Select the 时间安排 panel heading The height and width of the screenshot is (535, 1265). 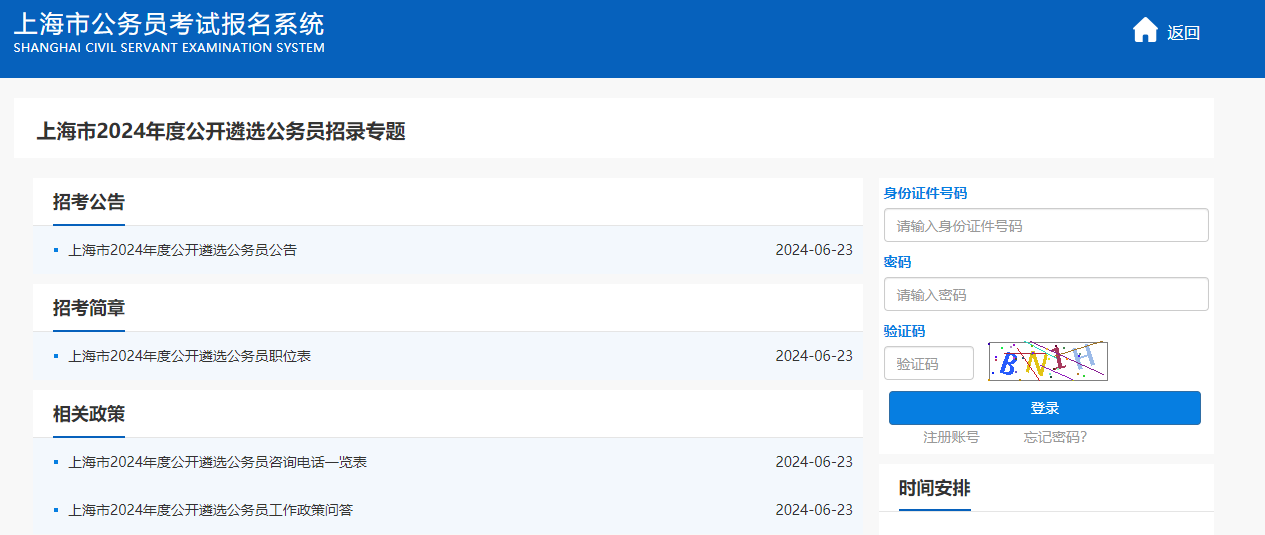tap(934, 488)
